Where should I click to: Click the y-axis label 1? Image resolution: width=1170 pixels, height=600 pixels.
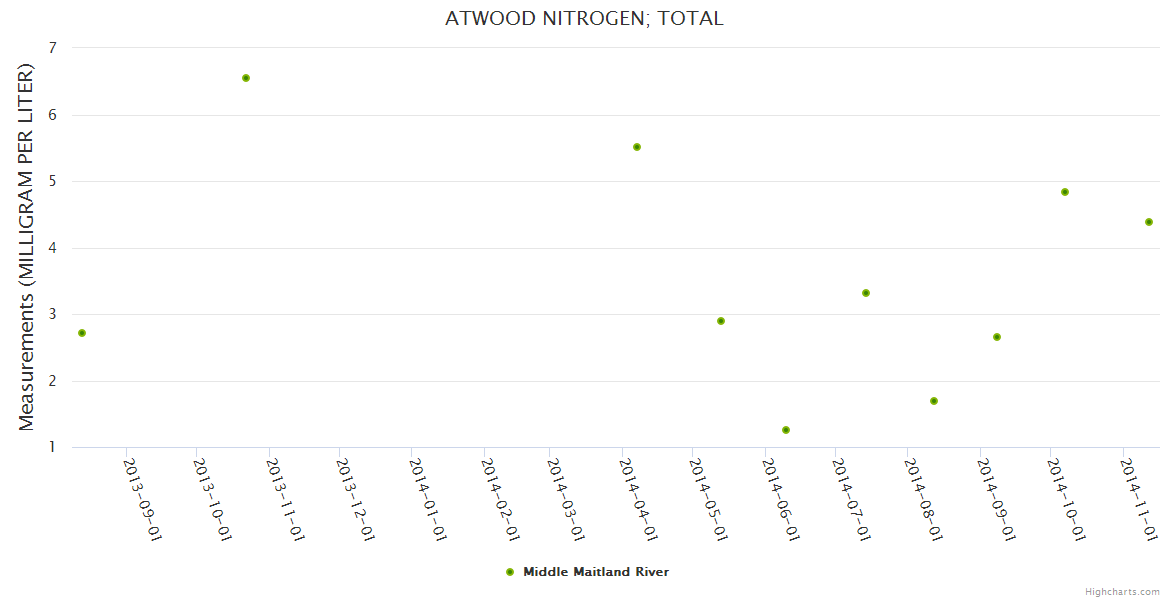pos(52,448)
